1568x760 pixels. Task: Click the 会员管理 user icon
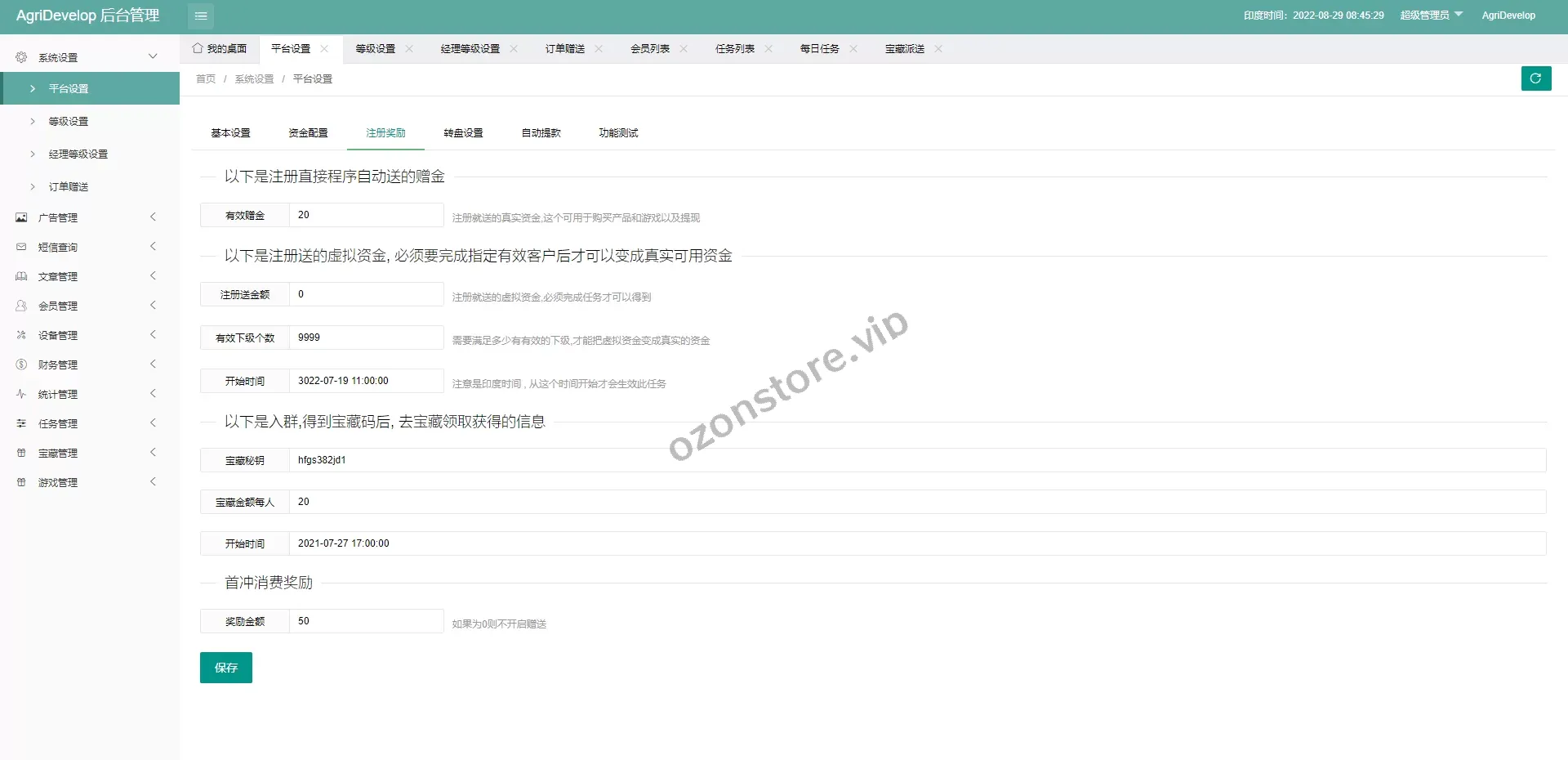pyautogui.click(x=21, y=306)
